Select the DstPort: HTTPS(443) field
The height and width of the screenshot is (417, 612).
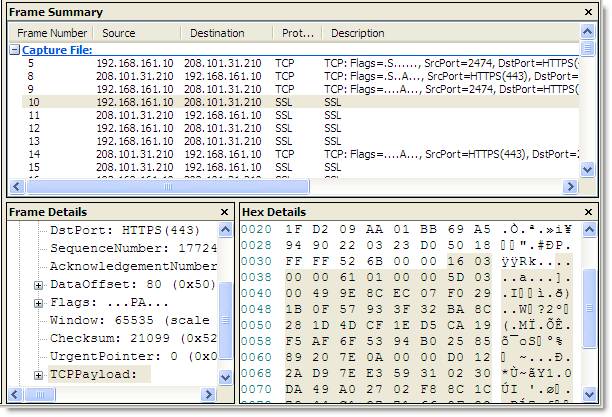pos(125,230)
